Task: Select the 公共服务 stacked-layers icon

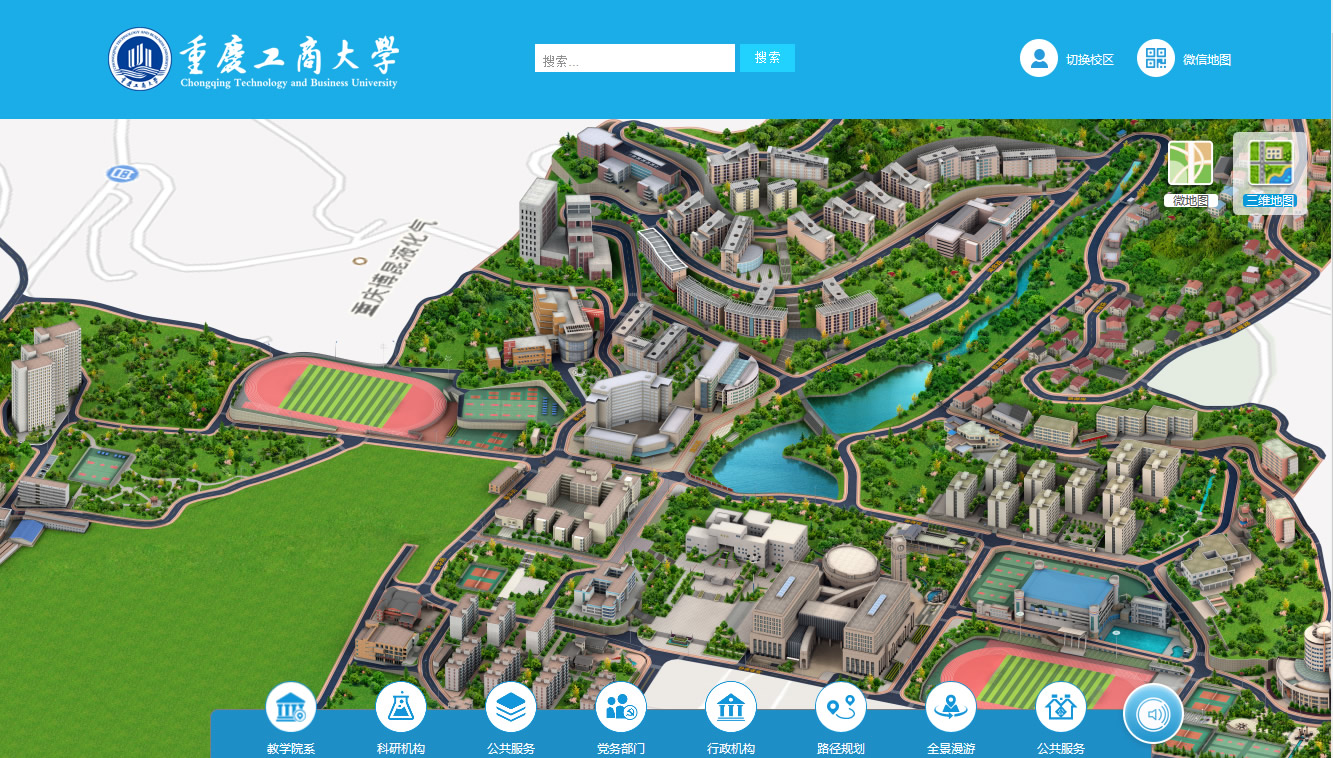Action: click(x=511, y=708)
